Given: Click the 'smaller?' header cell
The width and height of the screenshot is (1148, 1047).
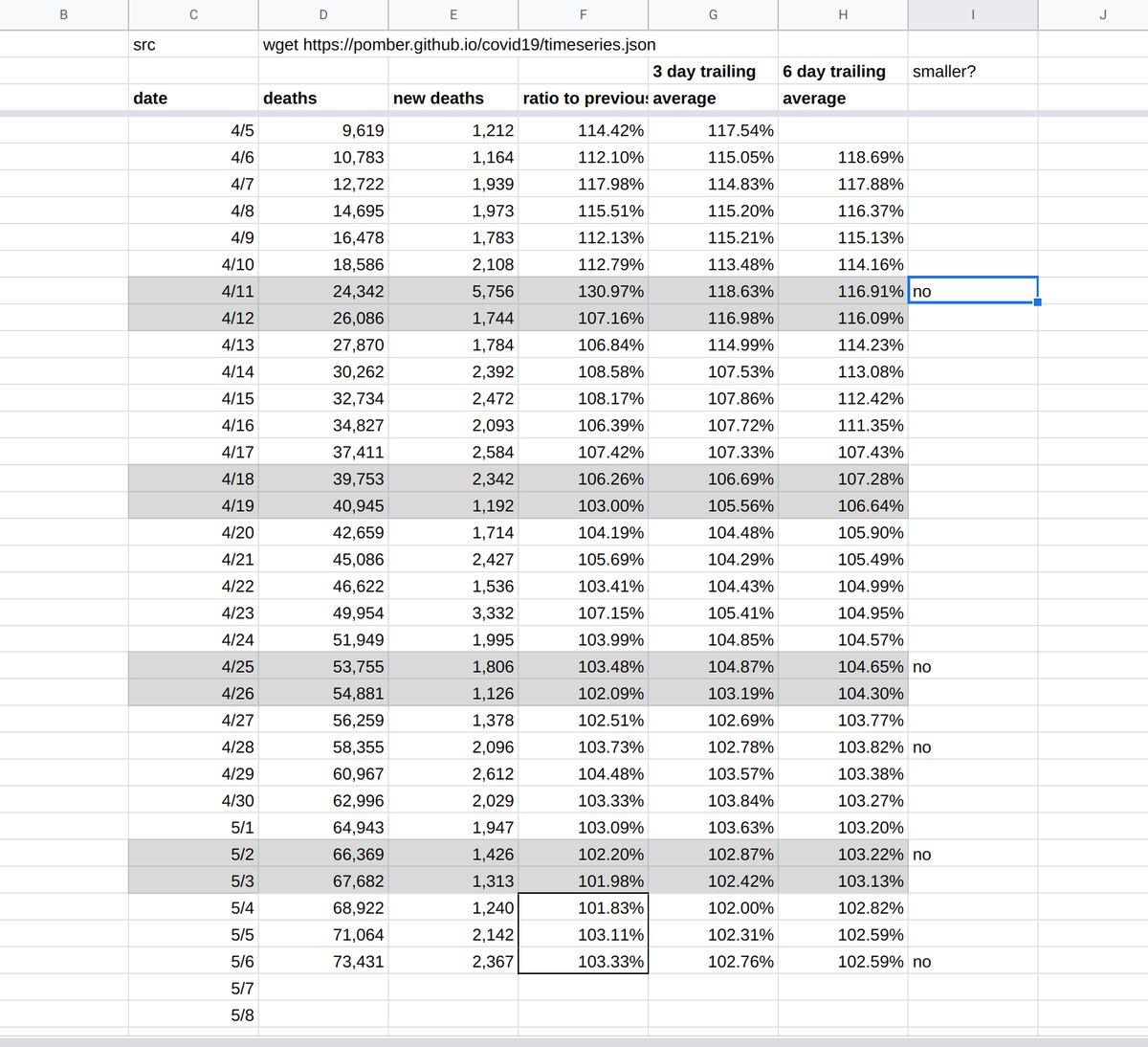Looking at the screenshot, I should click(x=973, y=72).
